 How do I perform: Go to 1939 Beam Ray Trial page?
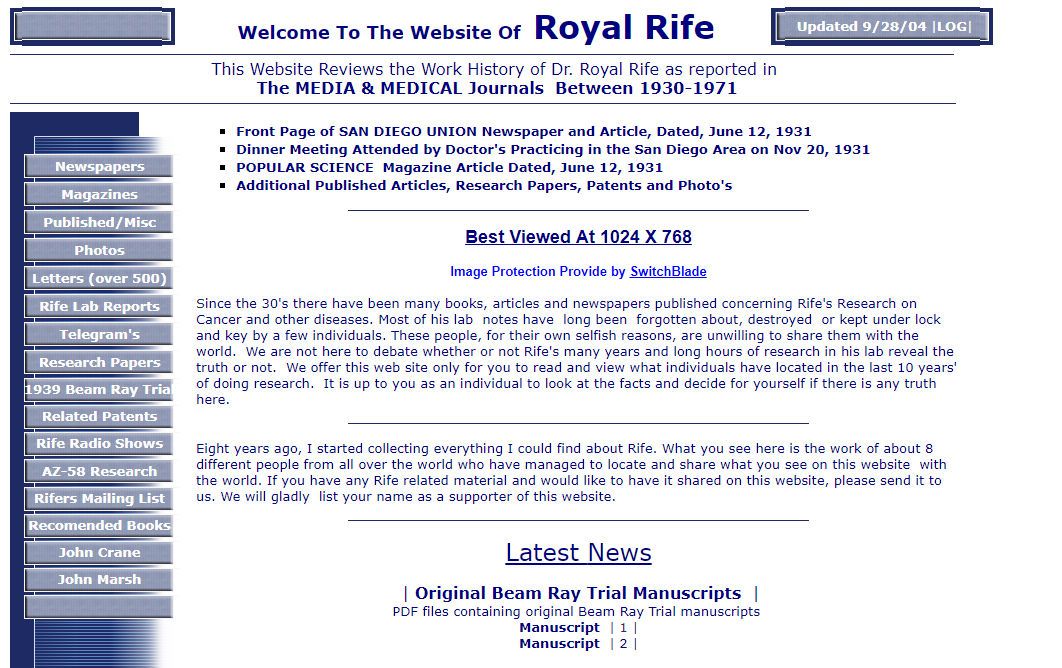pyautogui.click(x=99, y=390)
